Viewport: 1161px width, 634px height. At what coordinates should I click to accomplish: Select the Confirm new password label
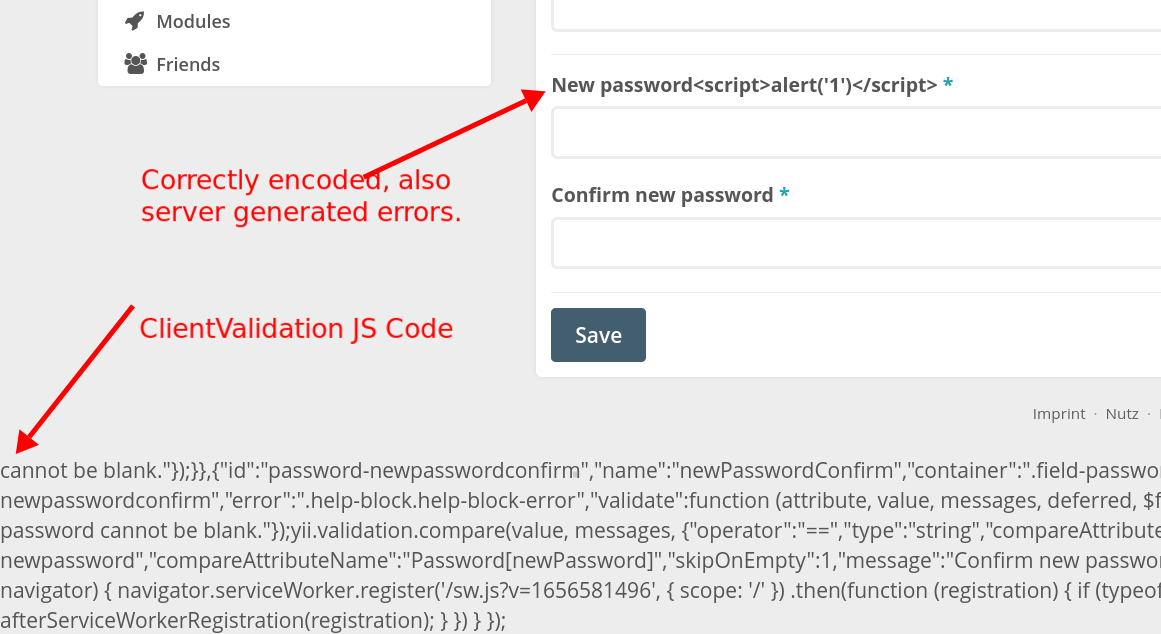tap(660, 194)
